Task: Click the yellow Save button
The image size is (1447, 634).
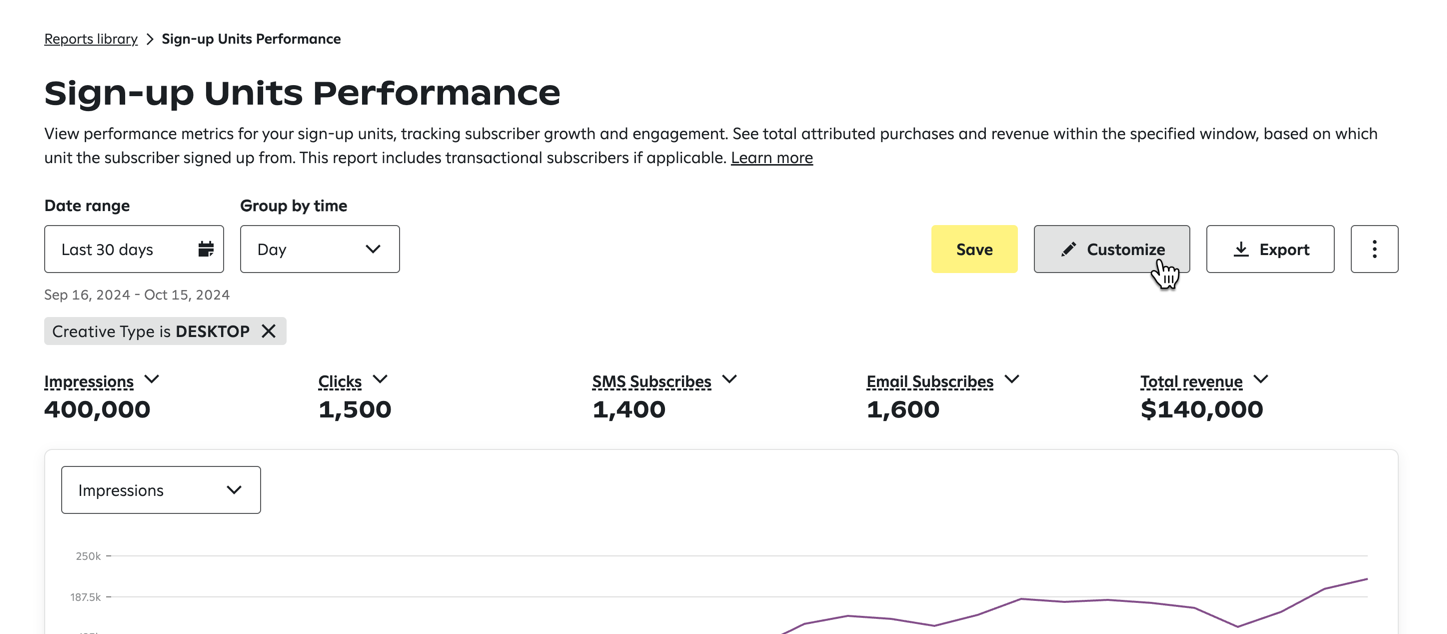Action: [974, 249]
